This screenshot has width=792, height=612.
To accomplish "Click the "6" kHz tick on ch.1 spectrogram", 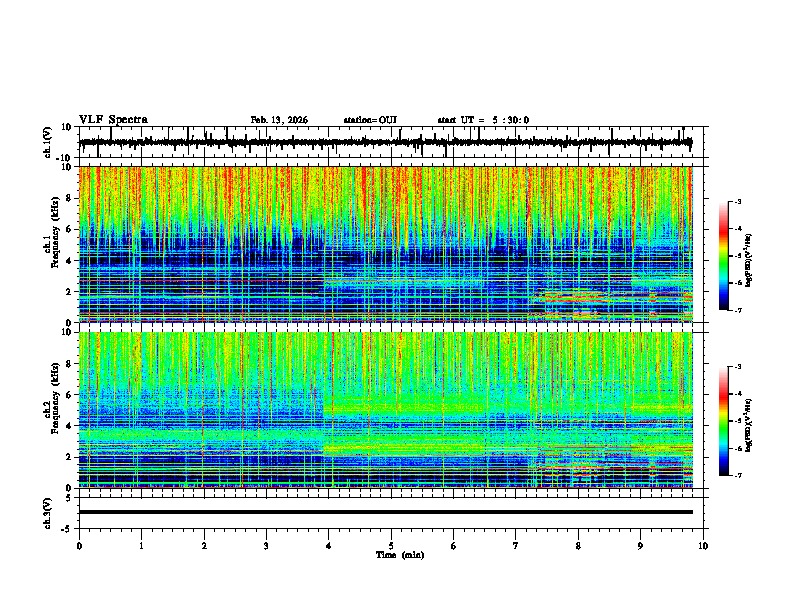I will coord(69,230).
